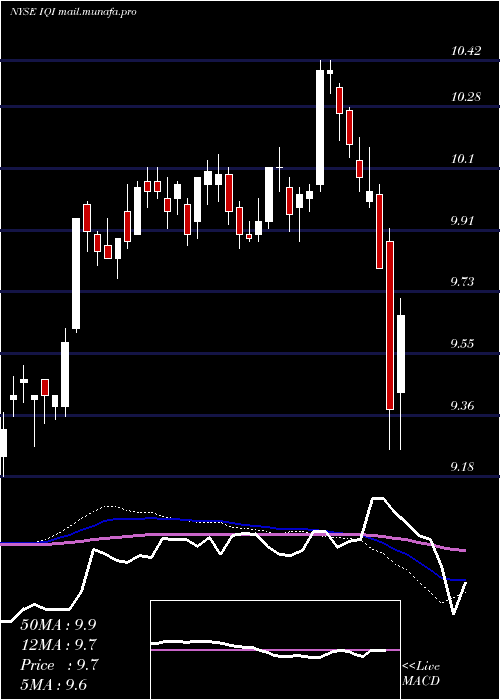Click the long red candle falling to 9.36
The height and width of the screenshot is (700, 500).
(x=390, y=325)
